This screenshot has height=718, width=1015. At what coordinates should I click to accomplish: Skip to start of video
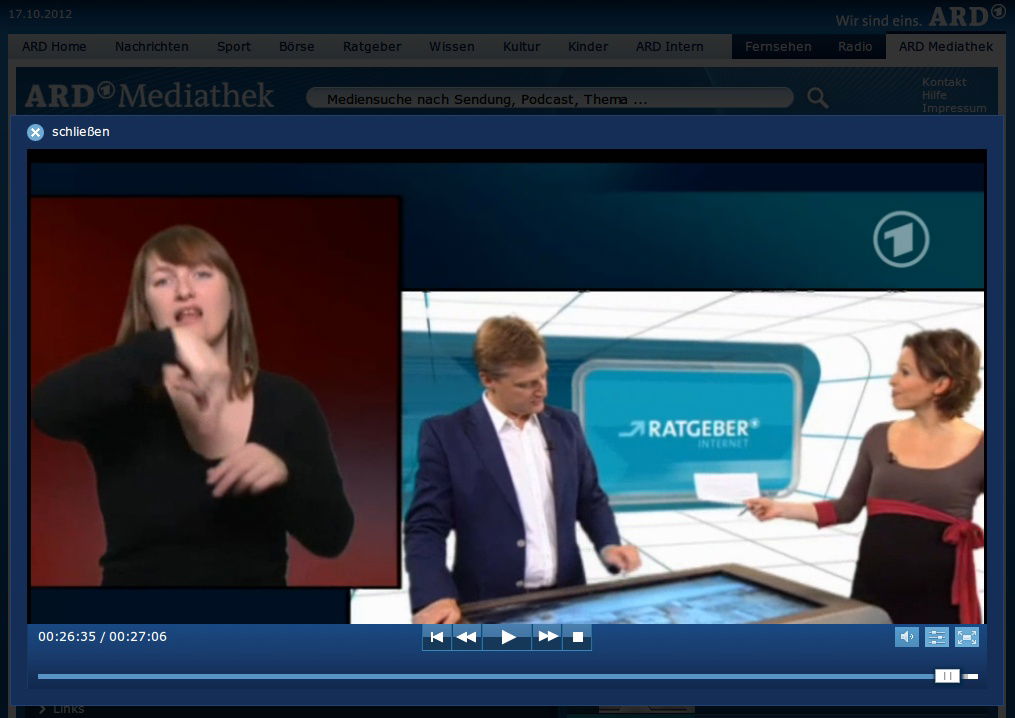pyautogui.click(x=437, y=637)
